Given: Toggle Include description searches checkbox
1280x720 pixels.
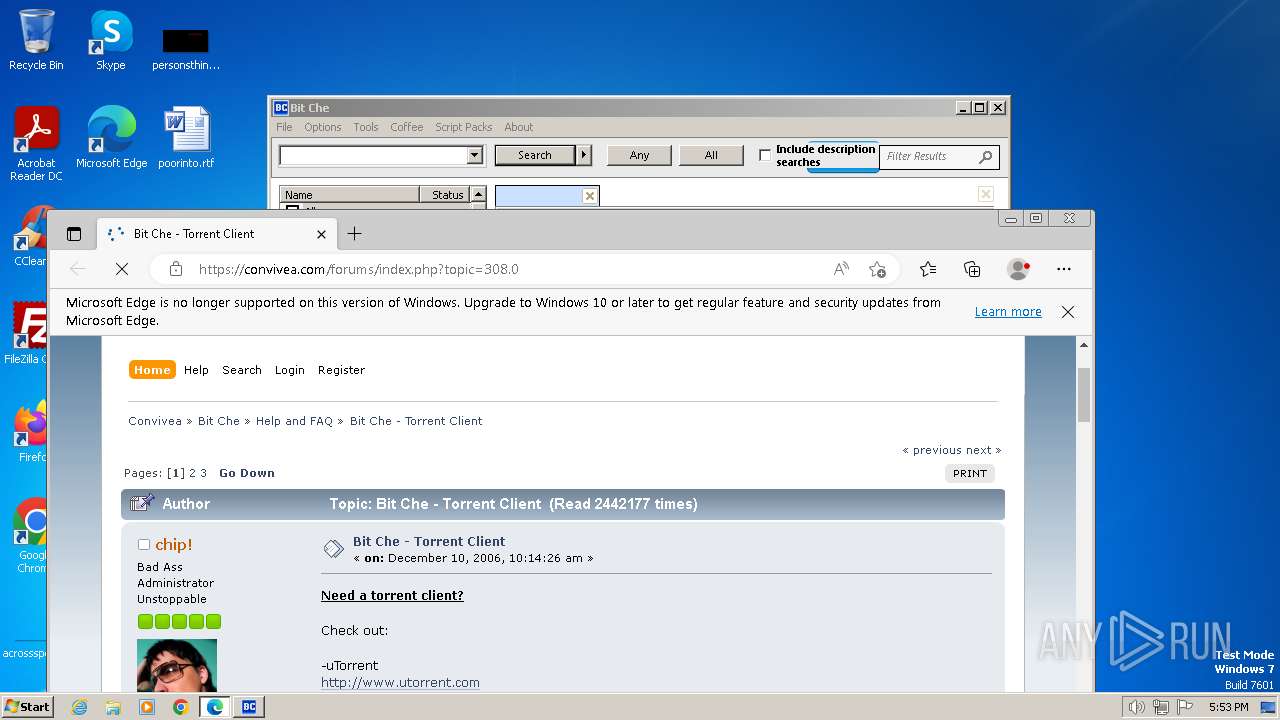Looking at the screenshot, I should pos(765,155).
